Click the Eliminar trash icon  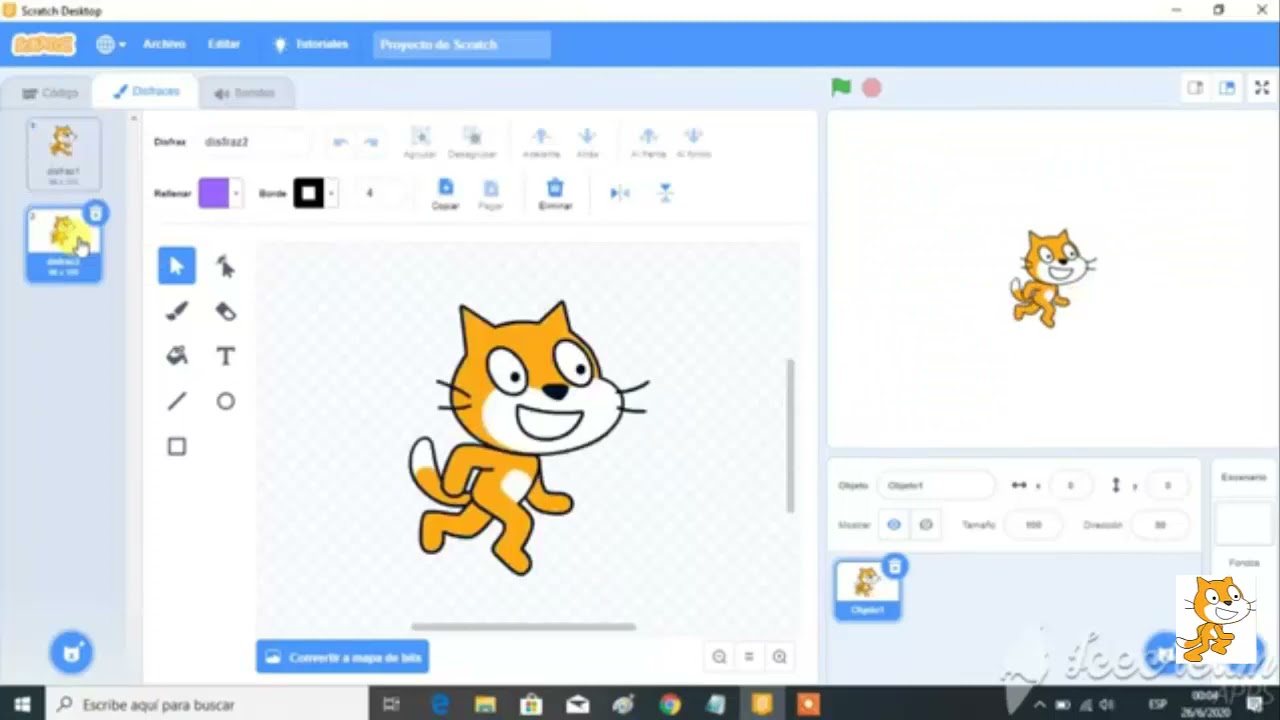tap(555, 187)
